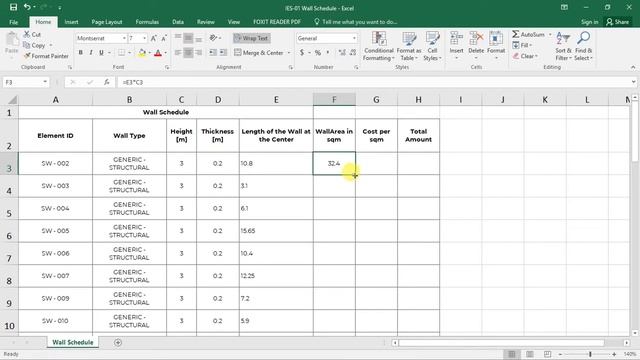Image resolution: width=640 pixels, height=360 pixels.
Task: Open Find & Select options
Action: point(583,46)
